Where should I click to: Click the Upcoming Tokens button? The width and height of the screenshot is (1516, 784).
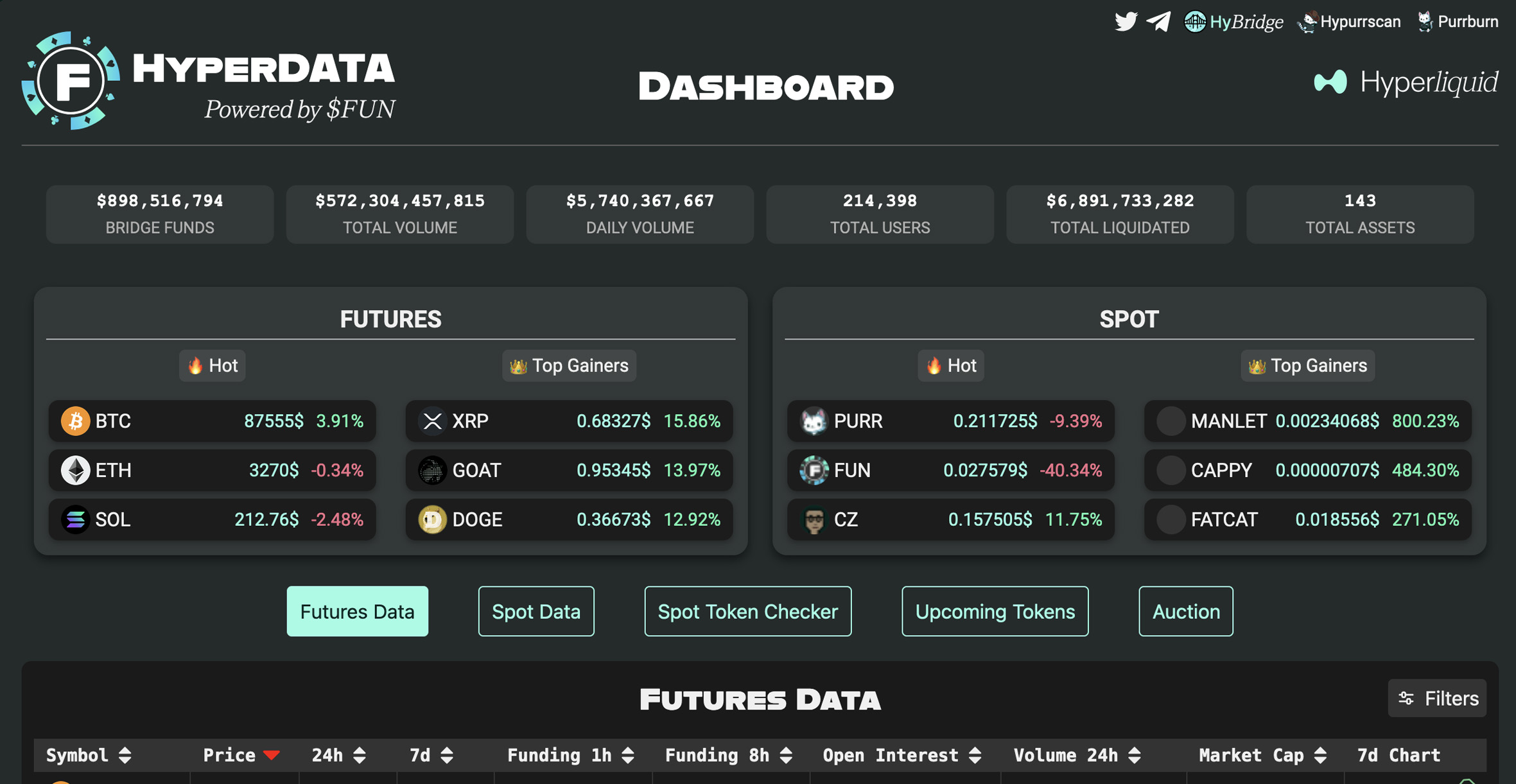(995, 611)
